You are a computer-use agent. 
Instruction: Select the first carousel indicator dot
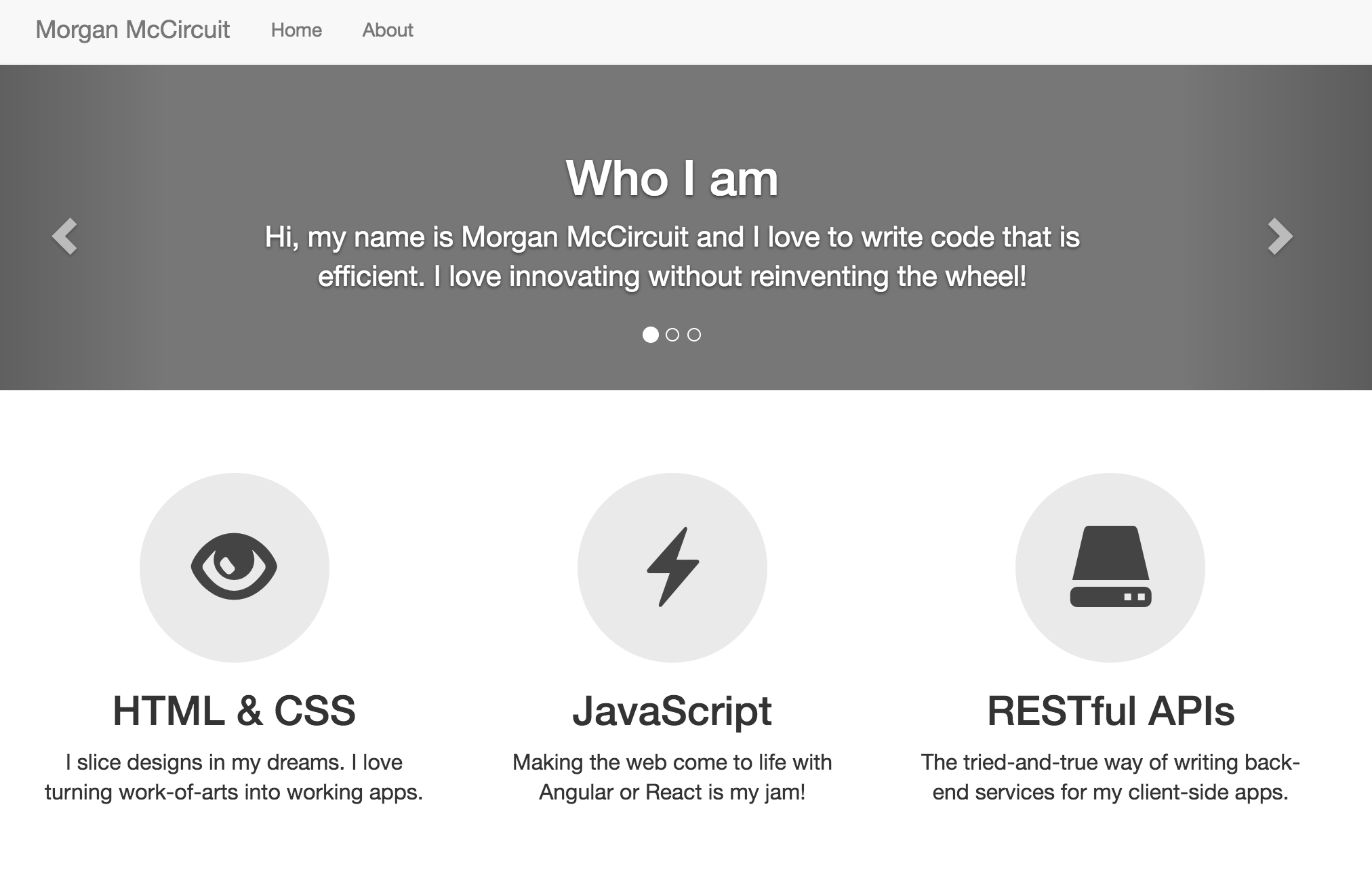click(x=650, y=335)
